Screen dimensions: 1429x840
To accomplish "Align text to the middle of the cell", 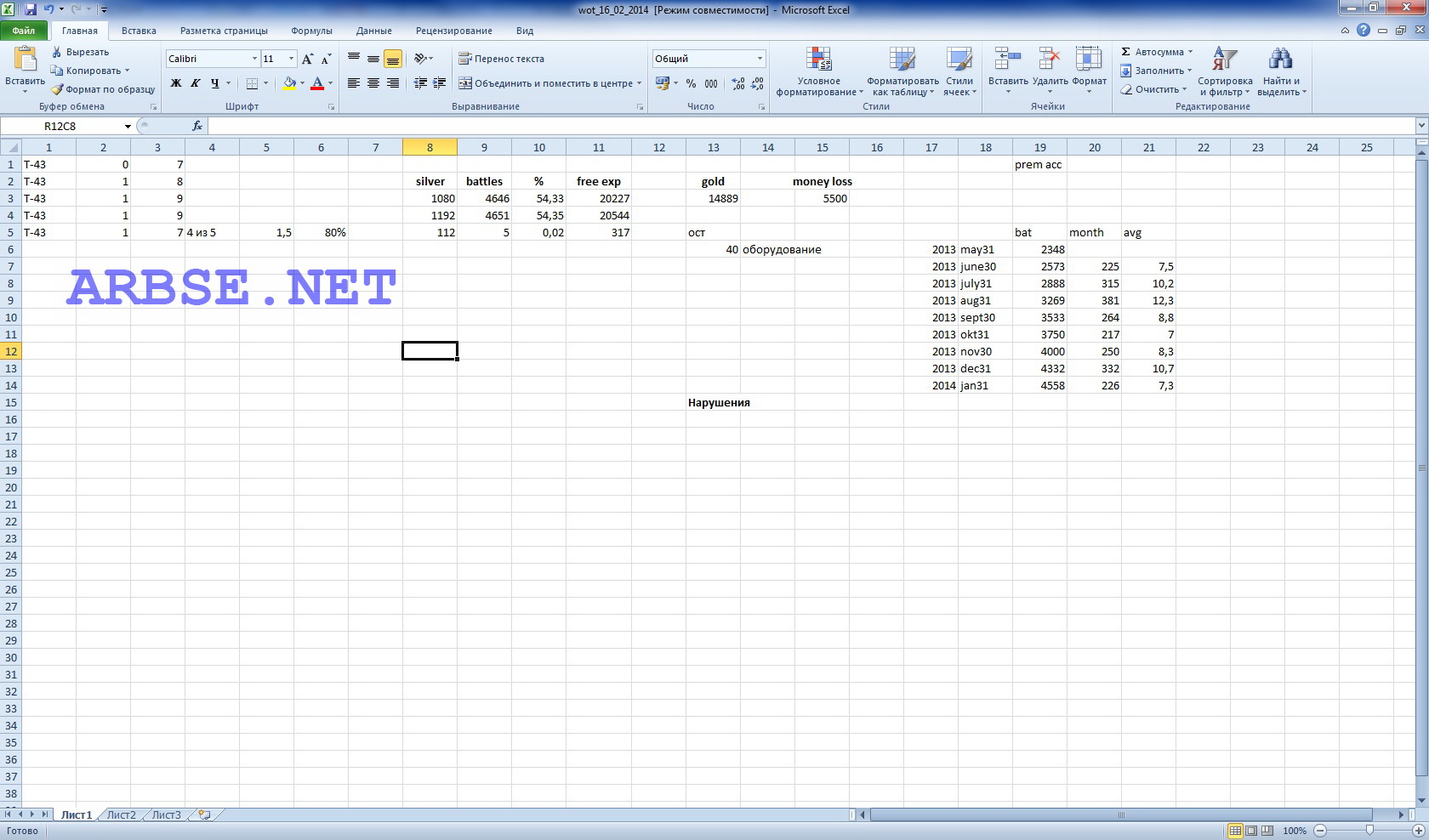I will [x=373, y=59].
